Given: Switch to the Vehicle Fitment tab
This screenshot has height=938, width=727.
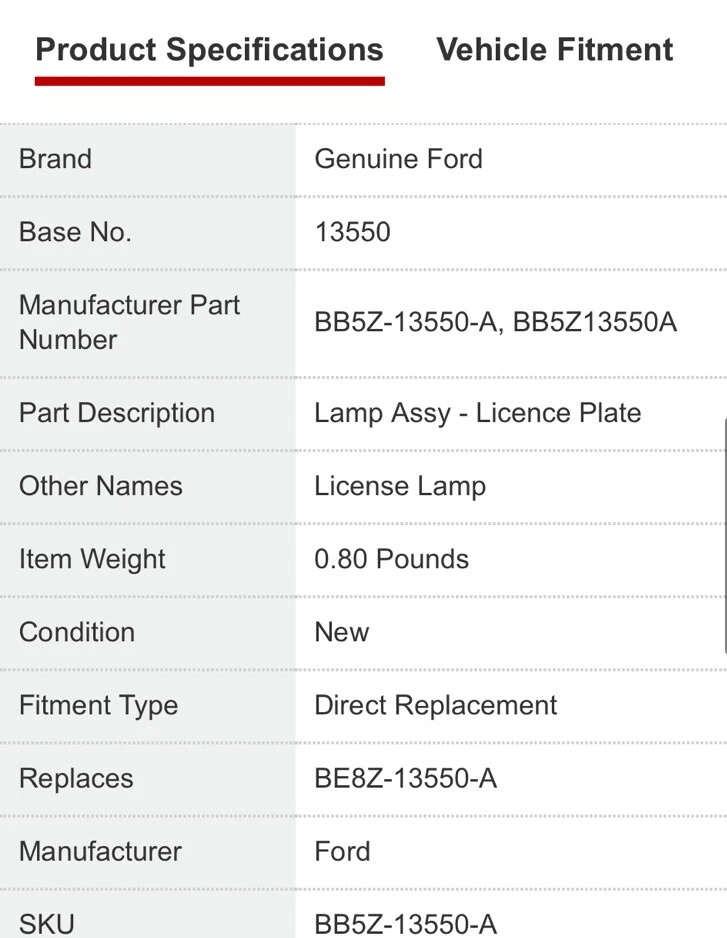Looking at the screenshot, I should 554,49.
